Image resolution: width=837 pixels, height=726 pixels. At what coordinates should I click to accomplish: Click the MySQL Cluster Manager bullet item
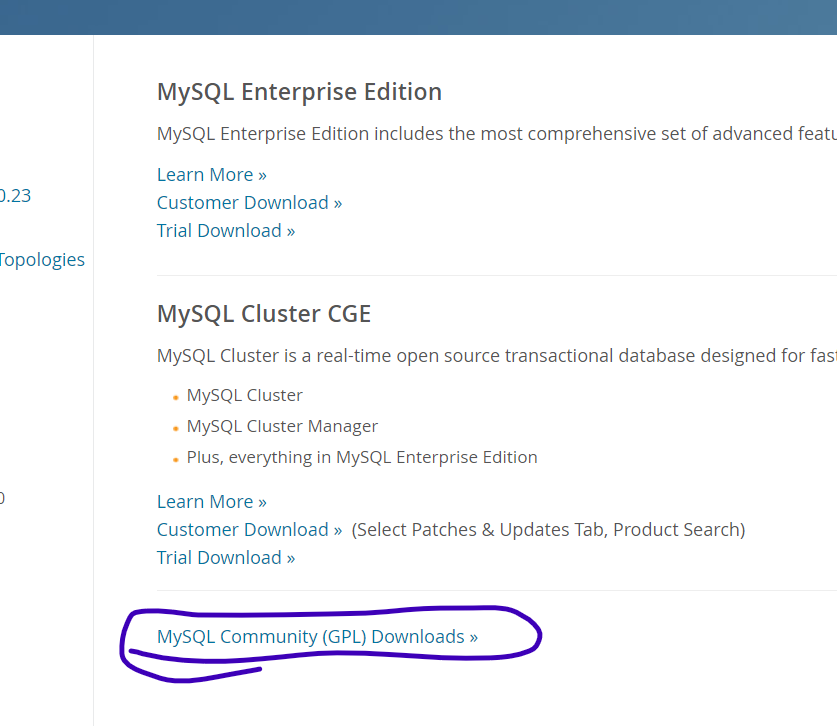282,426
